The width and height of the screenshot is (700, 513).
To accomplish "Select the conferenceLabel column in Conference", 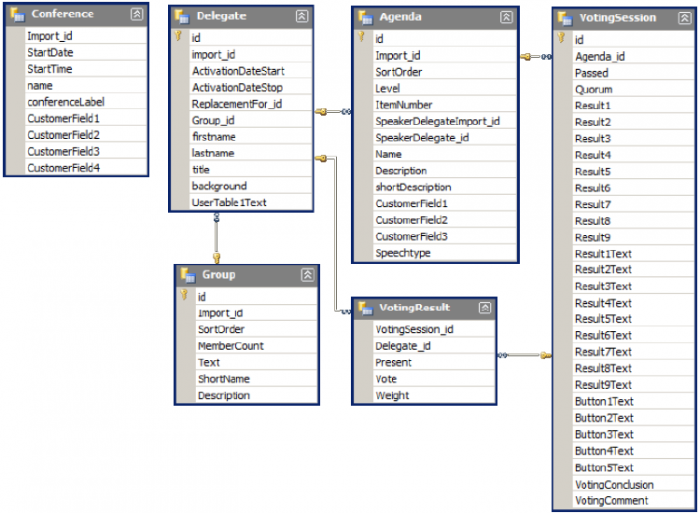I will [x=65, y=102].
